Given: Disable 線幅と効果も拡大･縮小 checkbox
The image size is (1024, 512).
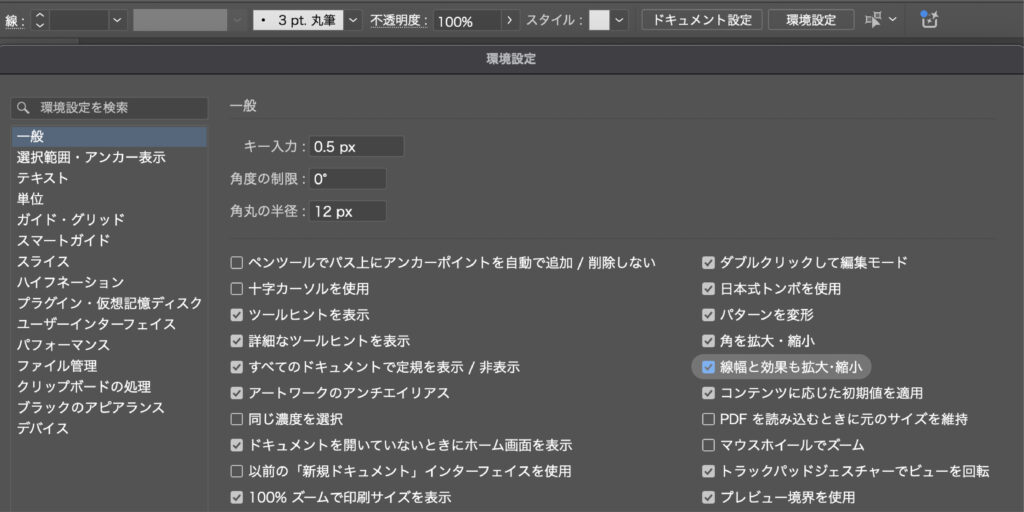Looking at the screenshot, I should pyautogui.click(x=709, y=367).
